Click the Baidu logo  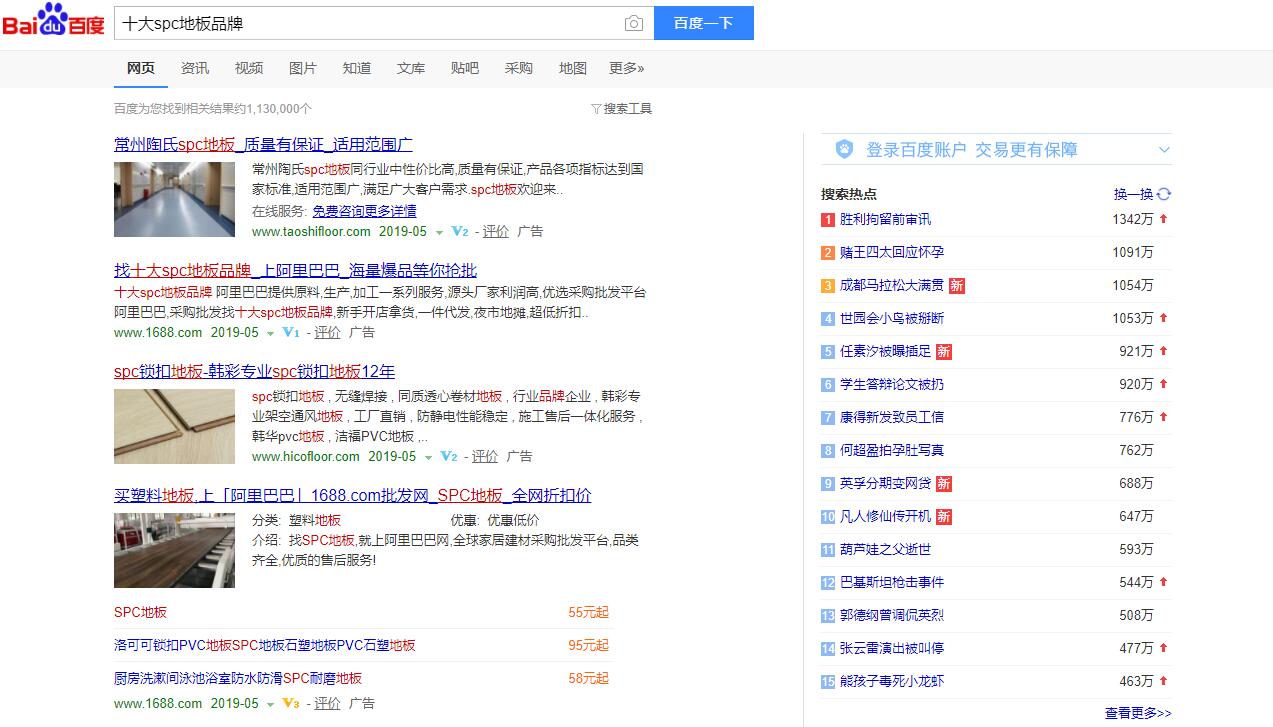(53, 20)
